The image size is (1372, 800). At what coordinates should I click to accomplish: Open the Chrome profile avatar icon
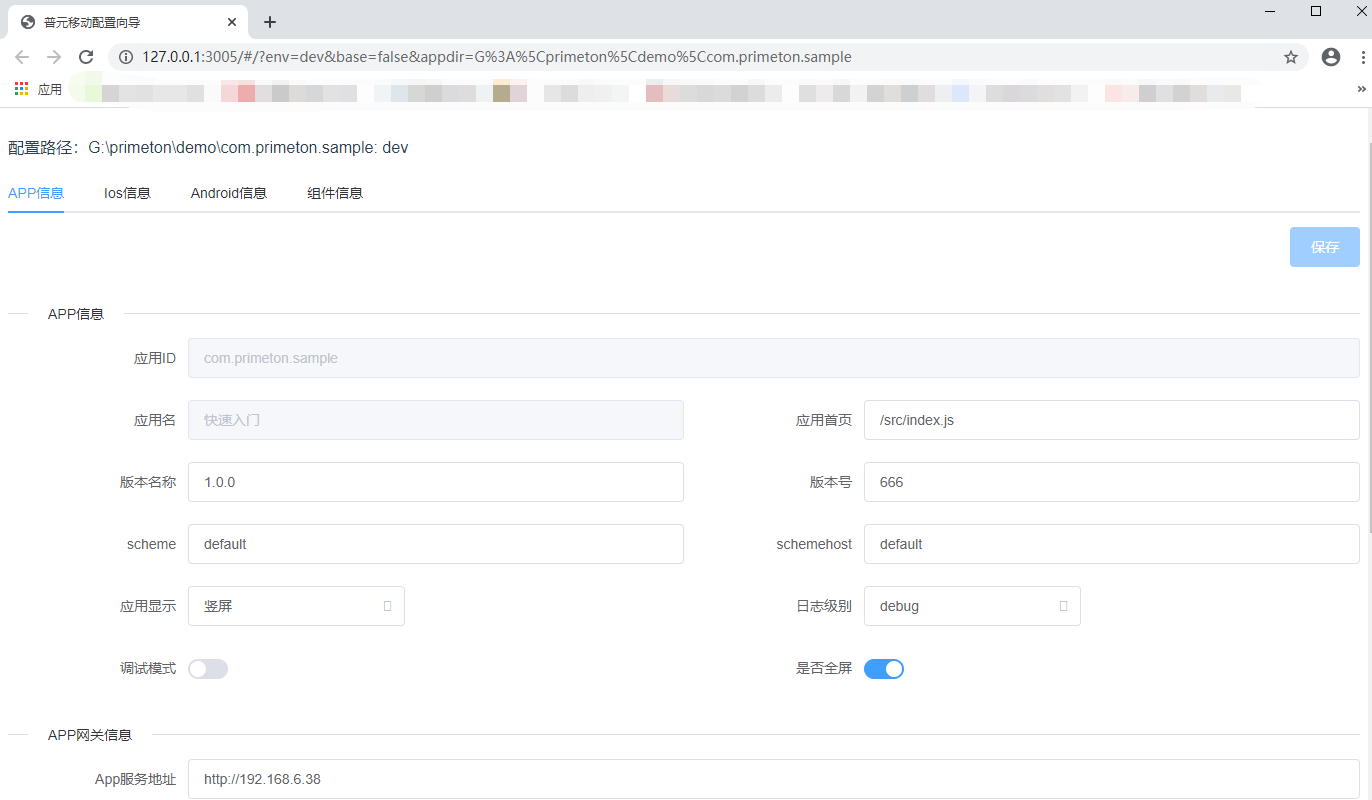[x=1331, y=57]
